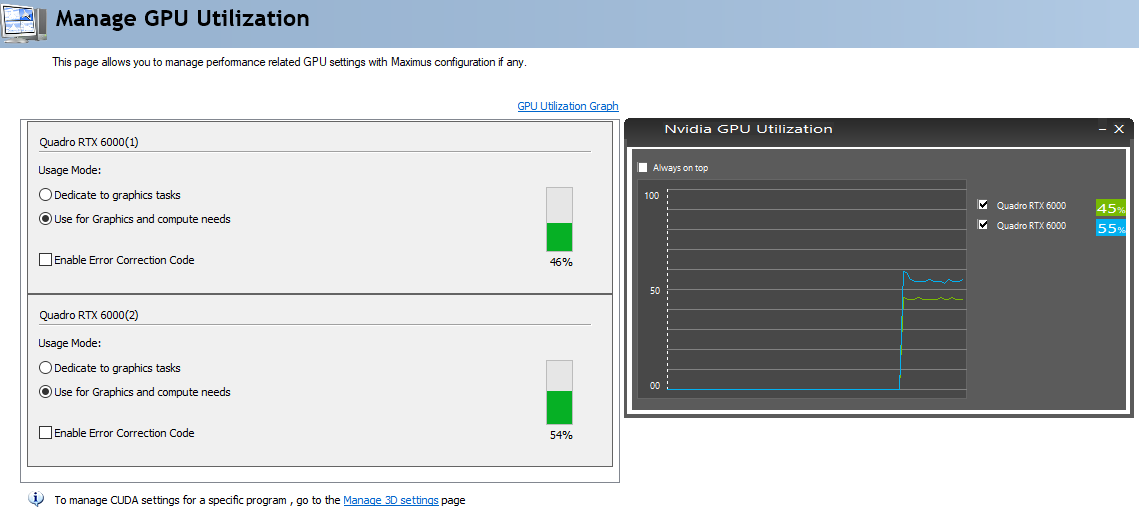Screen dimensions: 1139x514
Task: Click the 54% usage bar for Quadro RTX 6000(2)
Action: 559,392
